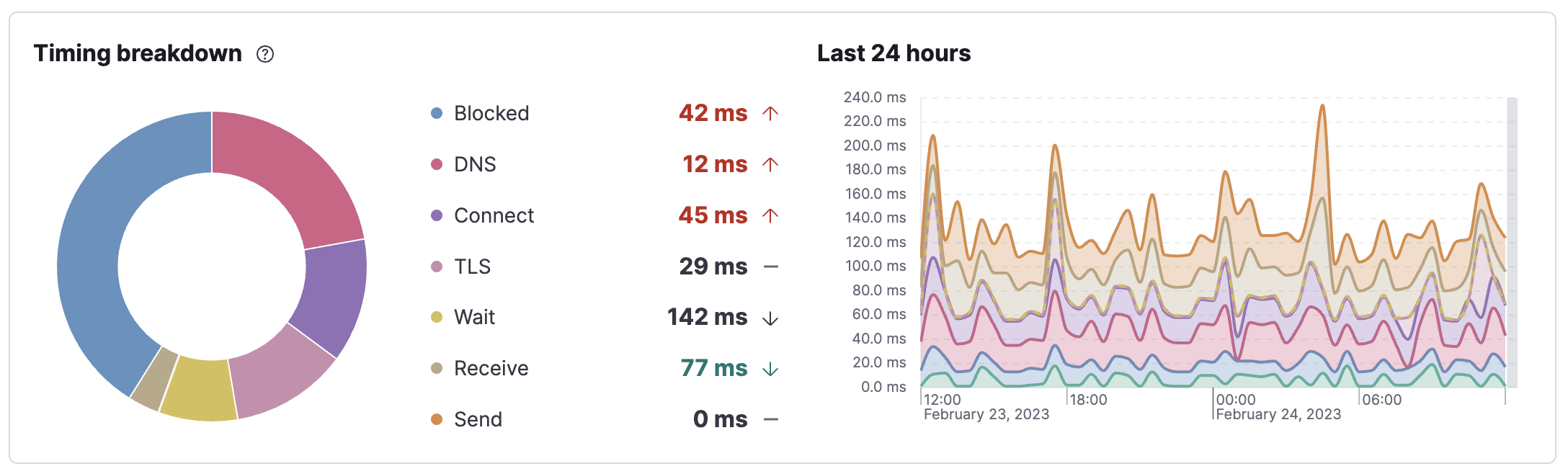Screen dimensions: 1568x474
Task: Click the 18:00 marker on time axis
Action: coord(1088,400)
